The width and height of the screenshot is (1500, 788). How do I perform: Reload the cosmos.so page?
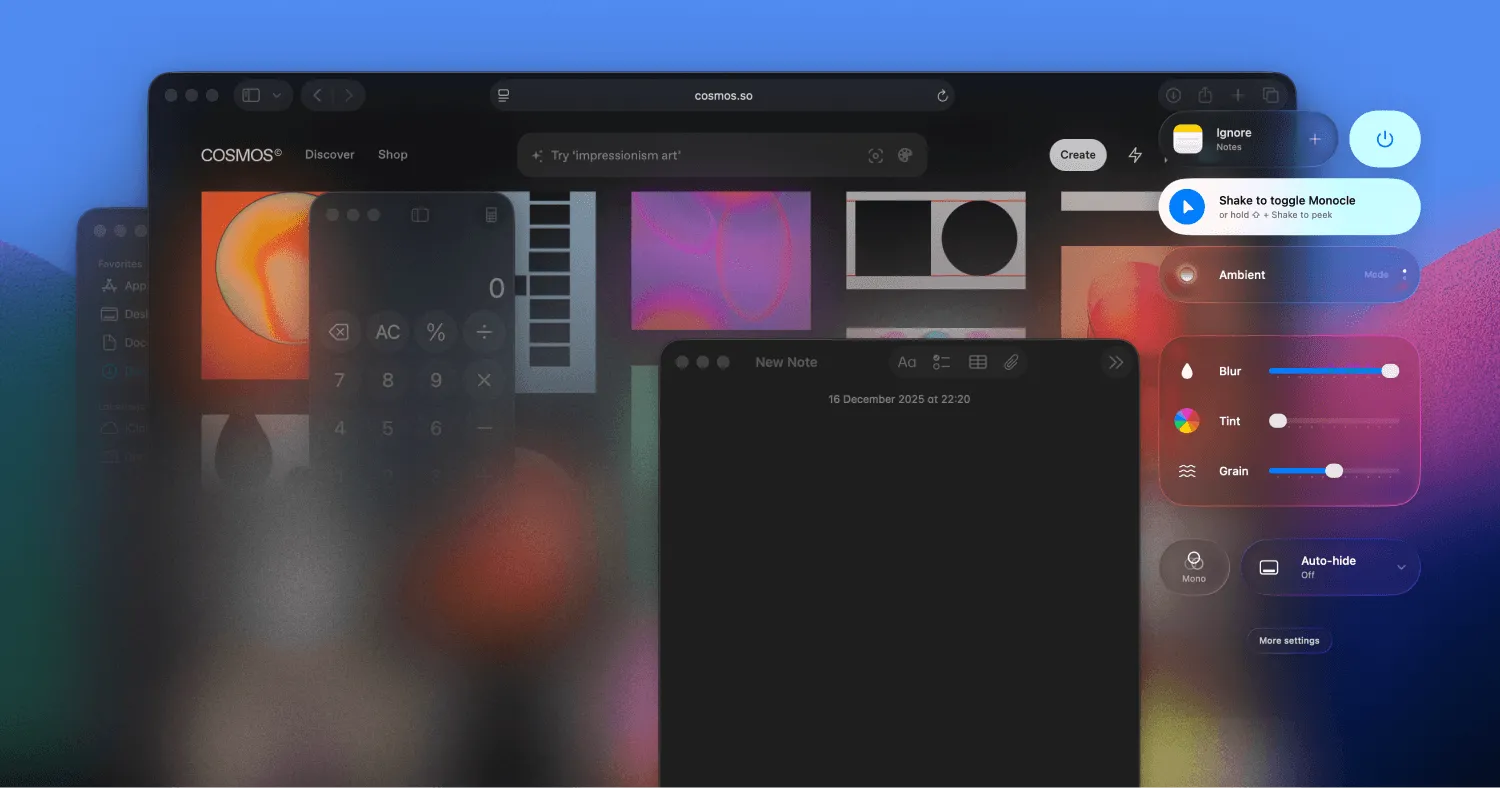pyautogui.click(x=942, y=95)
